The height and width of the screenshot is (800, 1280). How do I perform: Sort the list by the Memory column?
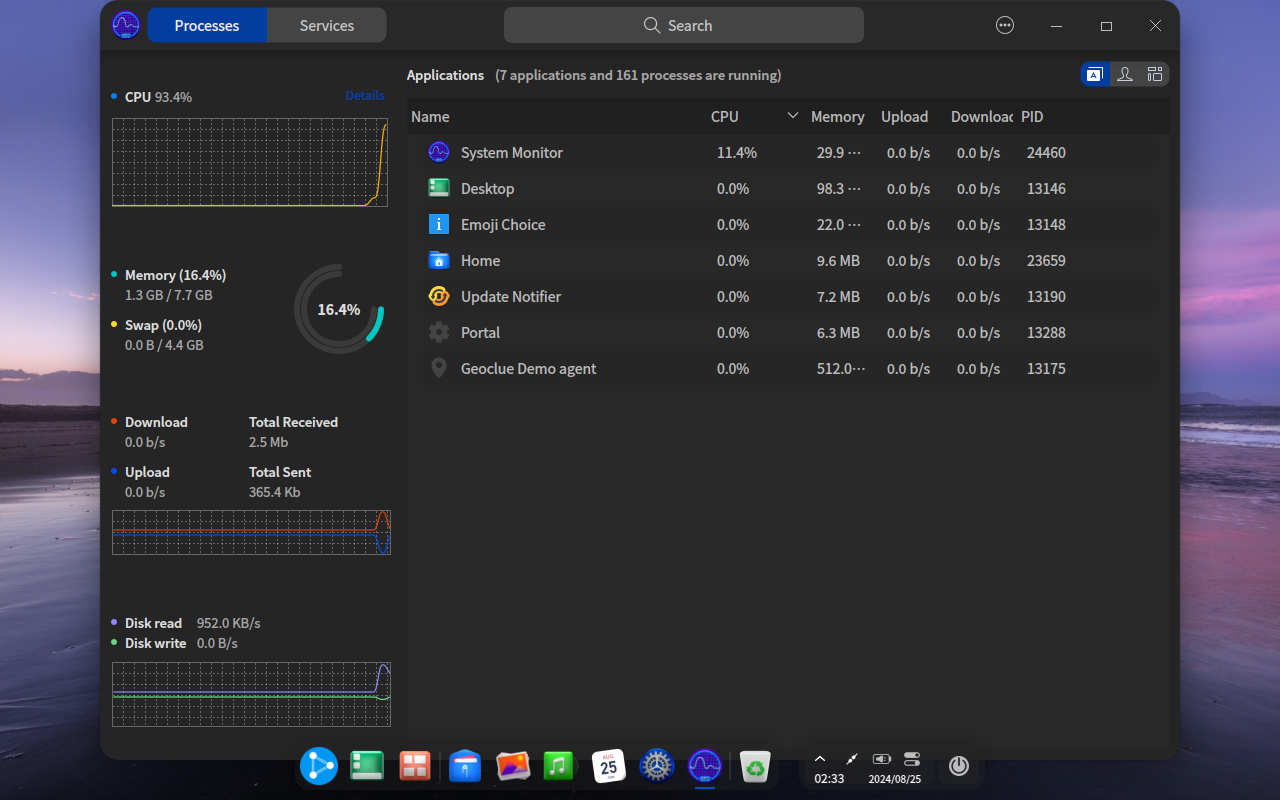[837, 117]
